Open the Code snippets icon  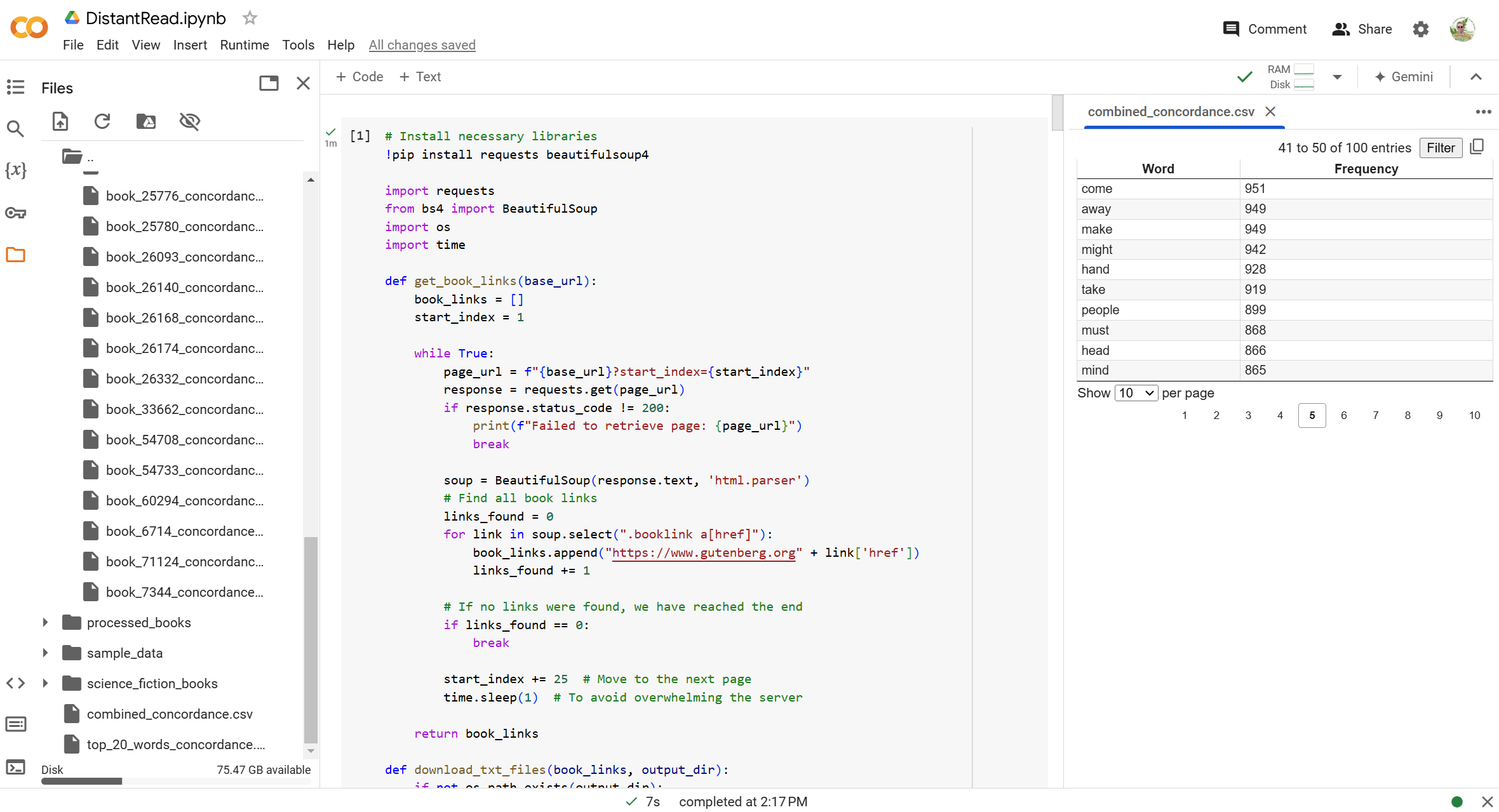[x=15, y=683]
